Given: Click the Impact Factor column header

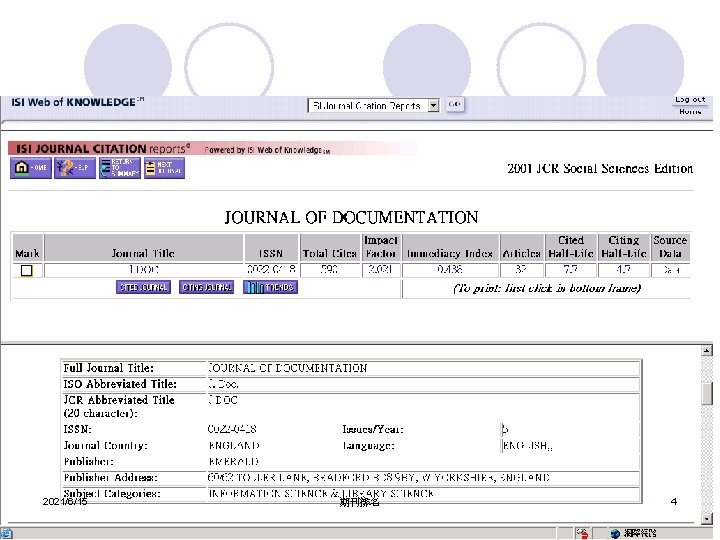Looking at the screenshot, I should click(x=380, y=247).
